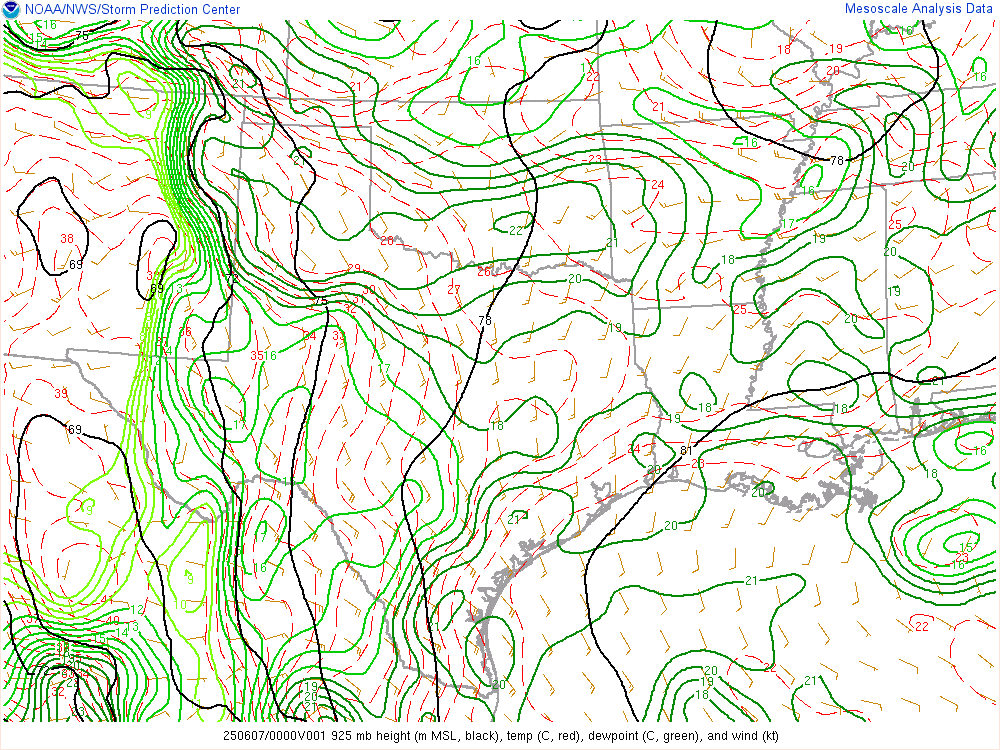Click the red 41 temperature label
This screenshot has height=750, width=1000.
click(x=108, y=600)
